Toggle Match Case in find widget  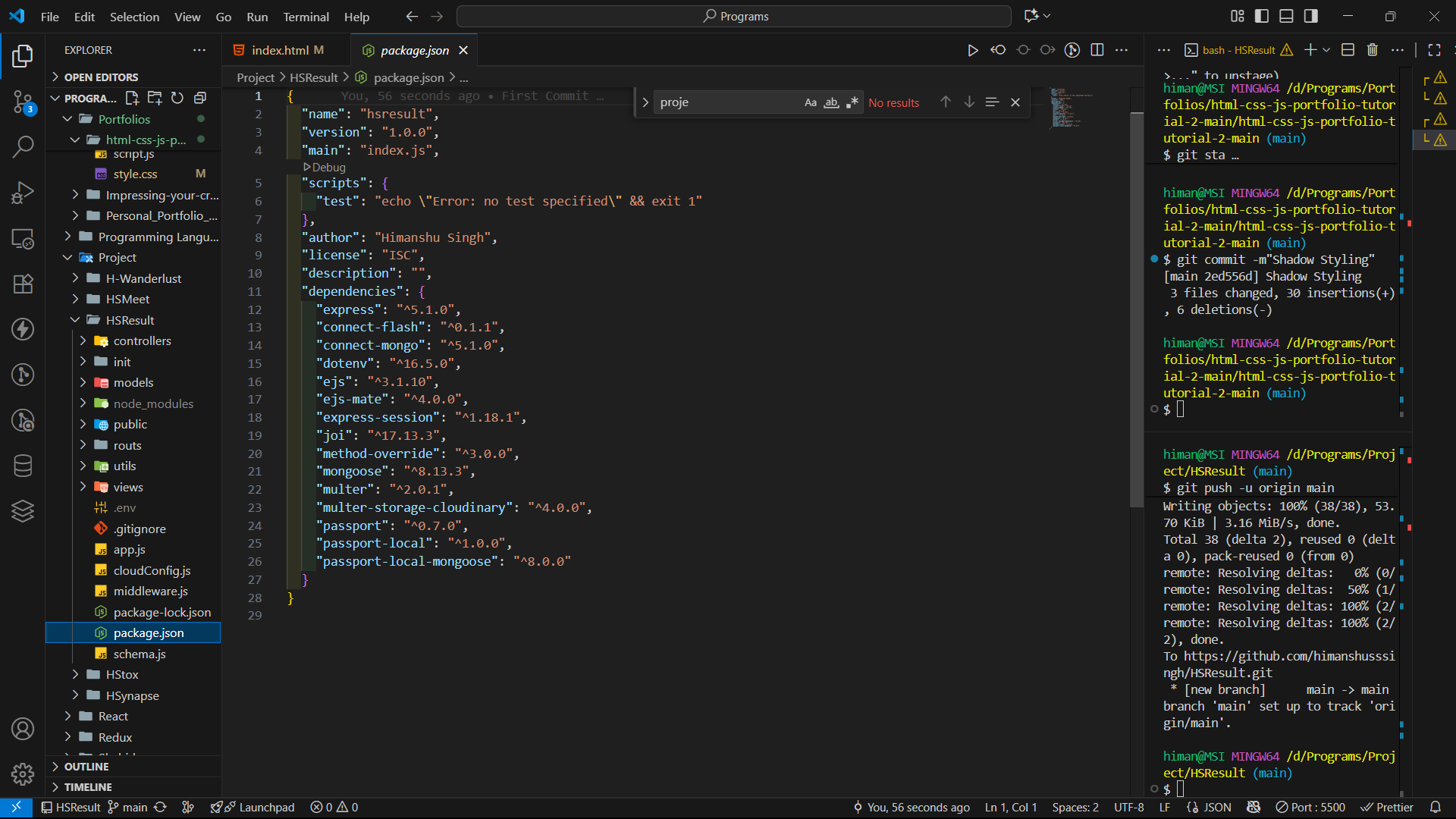tap(811, 102)
